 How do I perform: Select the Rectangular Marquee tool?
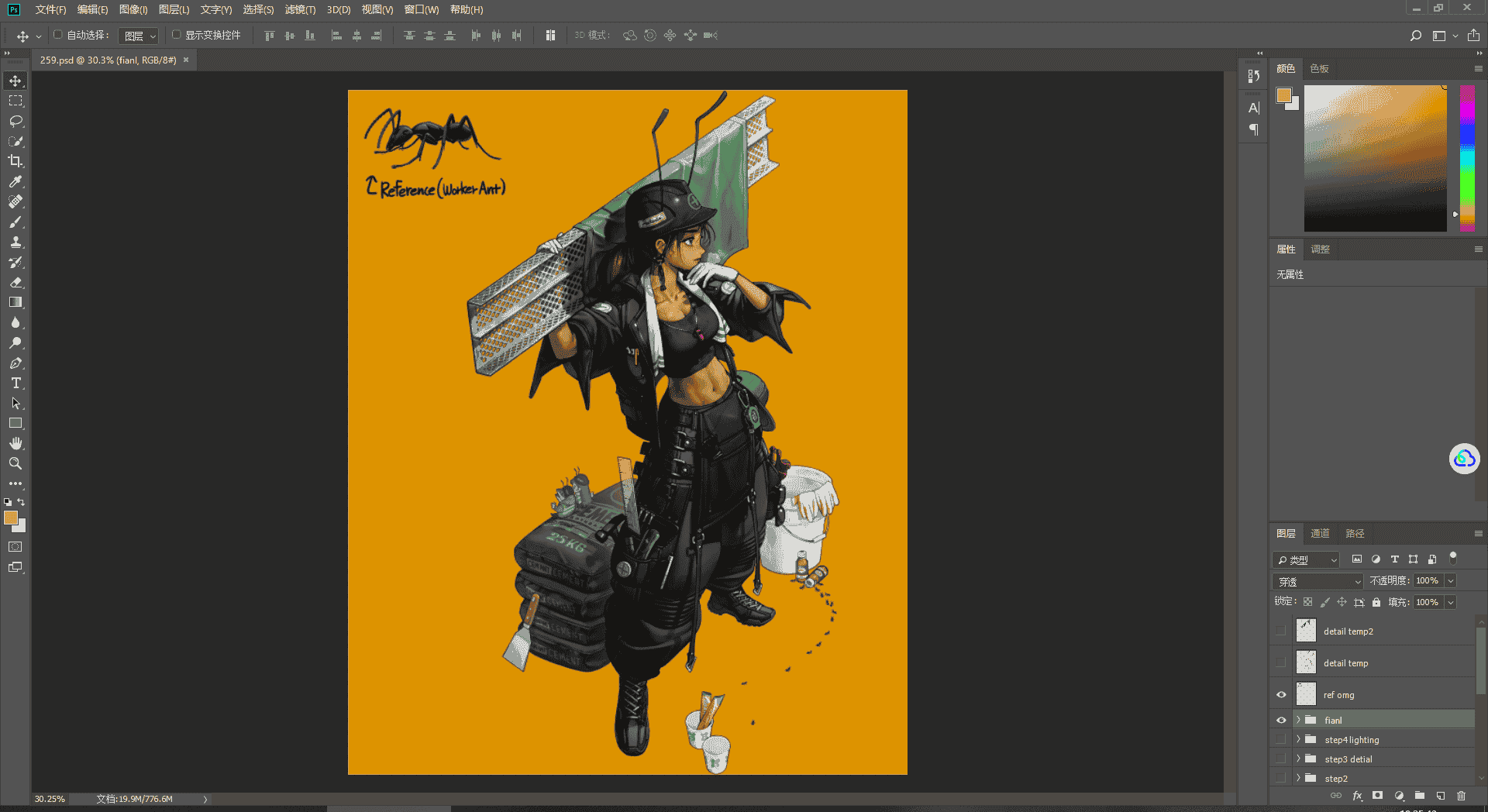[15, 101]
